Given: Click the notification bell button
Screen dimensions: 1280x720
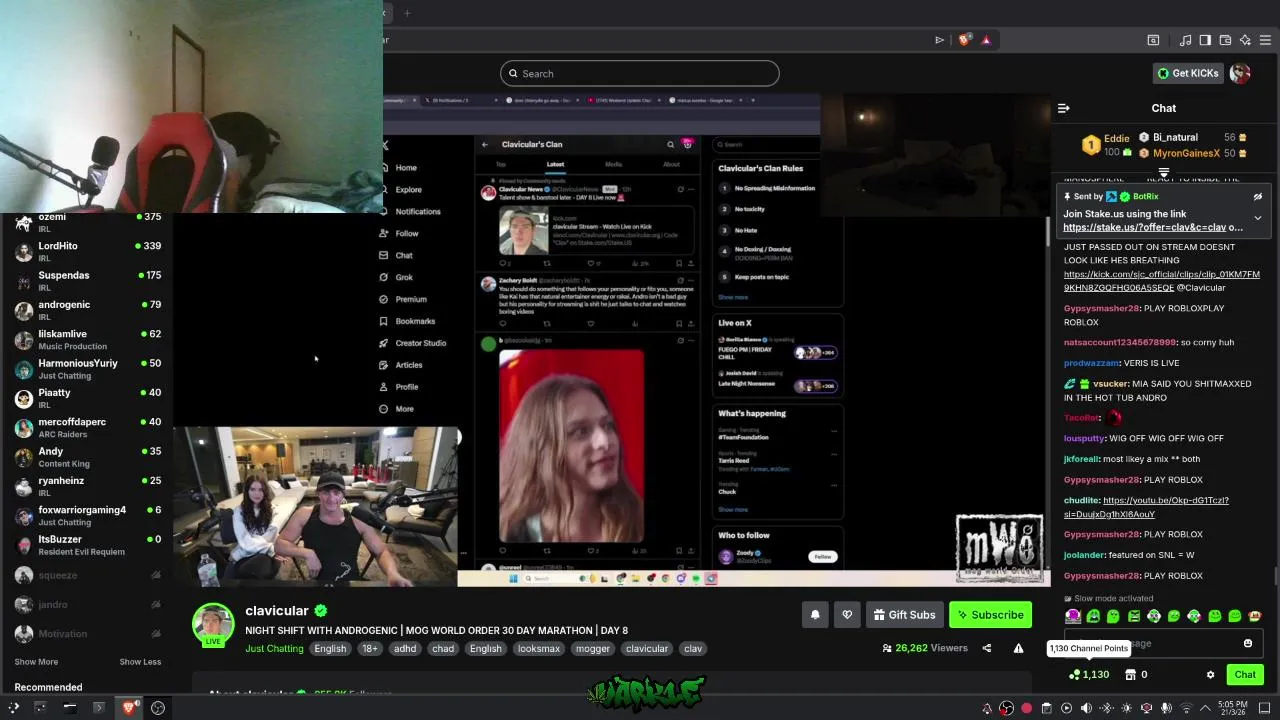Looking at the screenshot, I should click(815, 615).
